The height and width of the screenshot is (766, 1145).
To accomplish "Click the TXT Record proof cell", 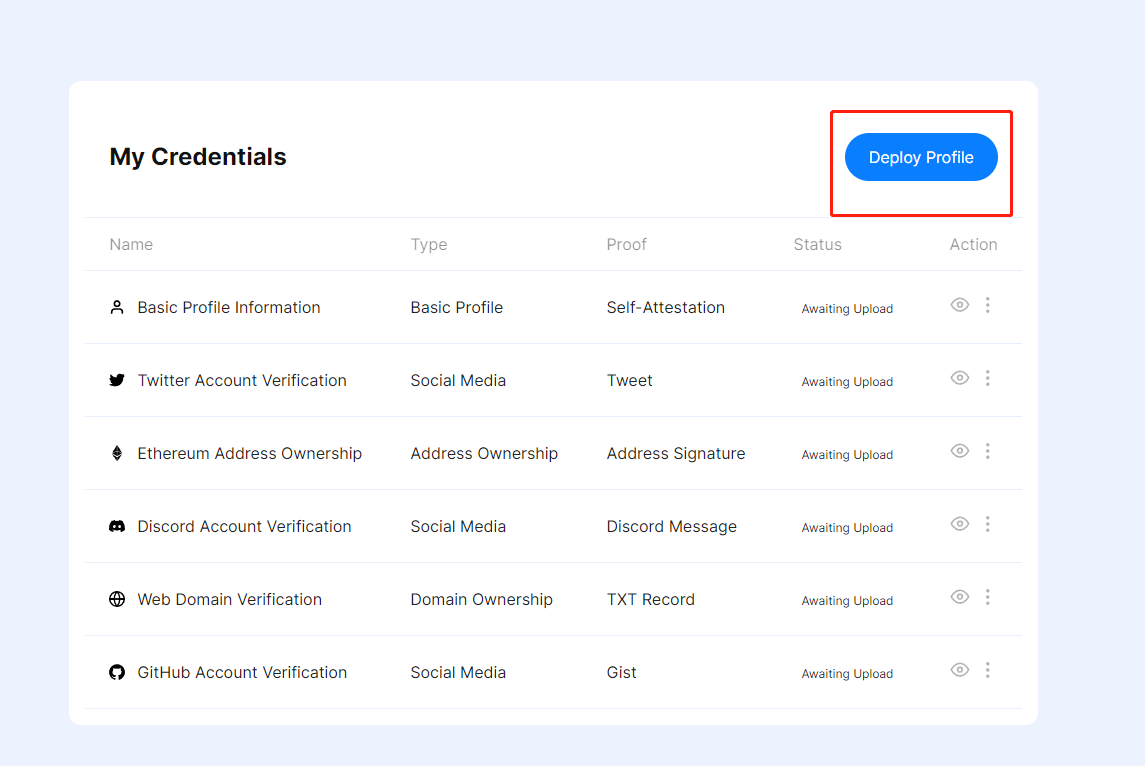I will pyautogui.click(x=651, y=600).
